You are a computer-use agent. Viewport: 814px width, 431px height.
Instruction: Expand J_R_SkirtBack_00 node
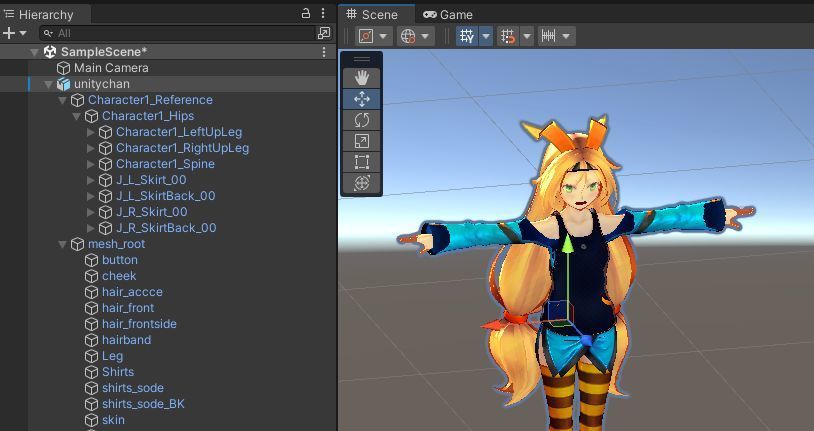tap(90, 228)
